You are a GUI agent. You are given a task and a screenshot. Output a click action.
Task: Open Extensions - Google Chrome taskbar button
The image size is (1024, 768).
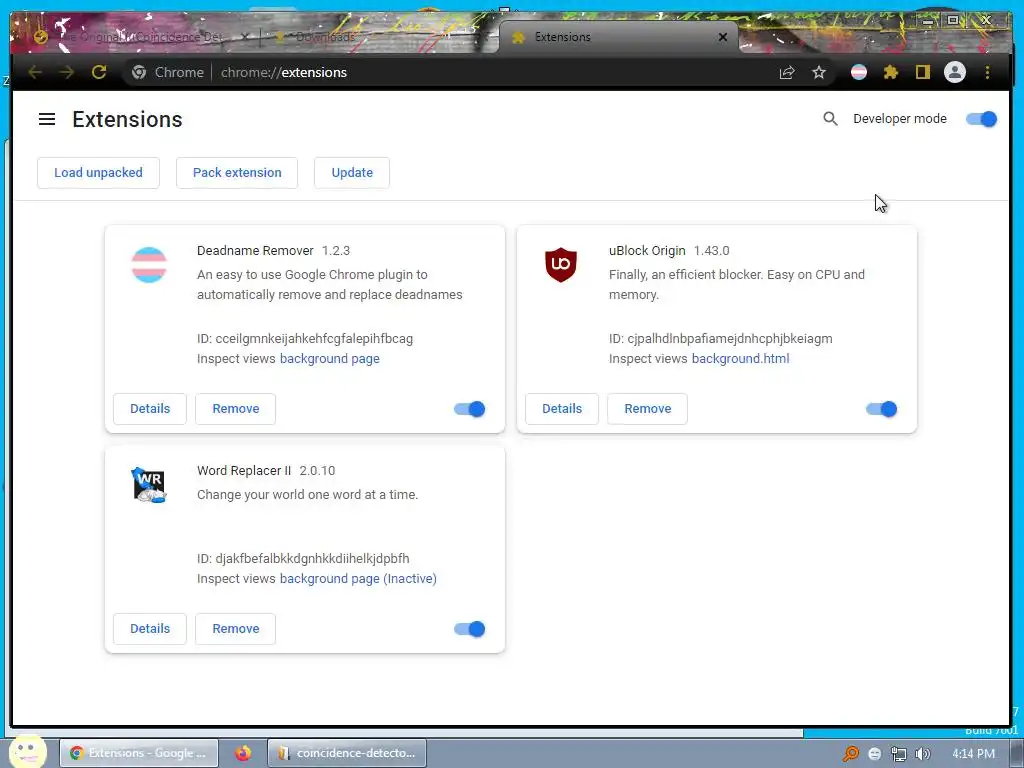(x=138, y=753)
